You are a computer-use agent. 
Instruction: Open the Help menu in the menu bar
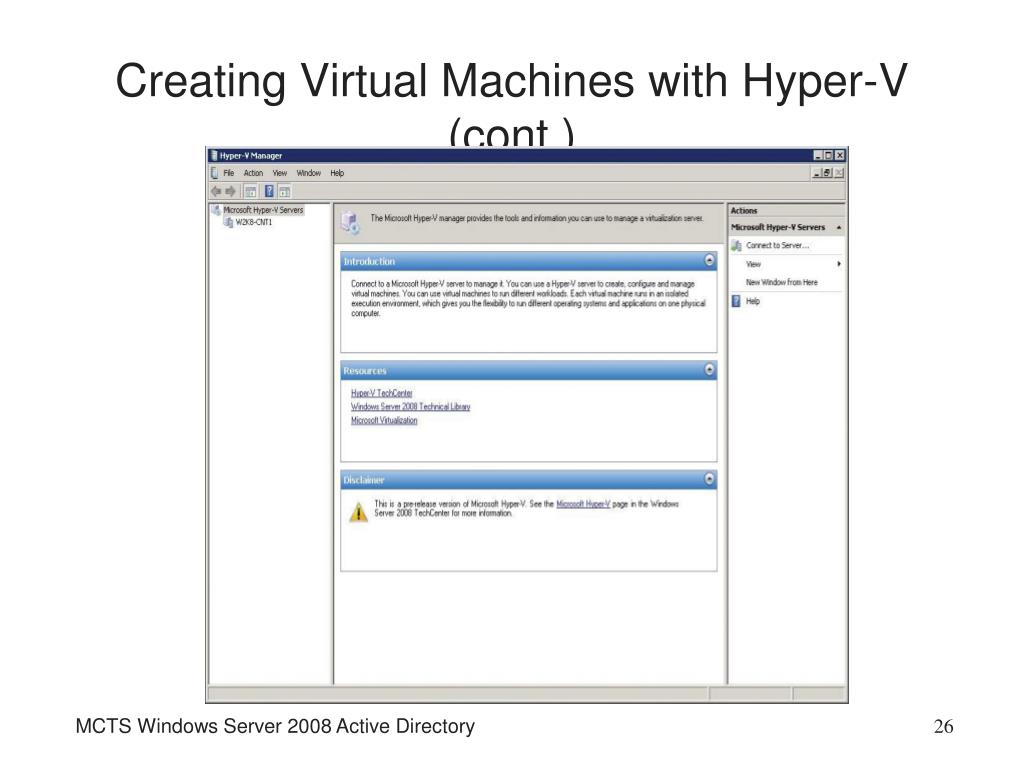click(337, 173)
